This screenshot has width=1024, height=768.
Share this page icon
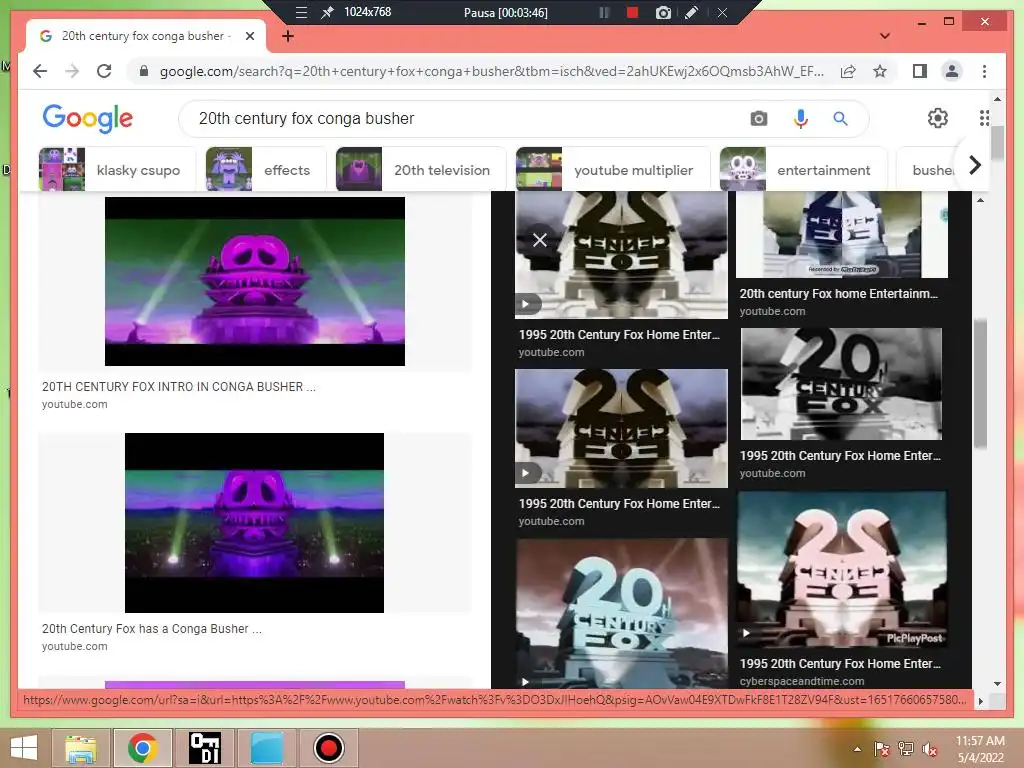point(848,71)
